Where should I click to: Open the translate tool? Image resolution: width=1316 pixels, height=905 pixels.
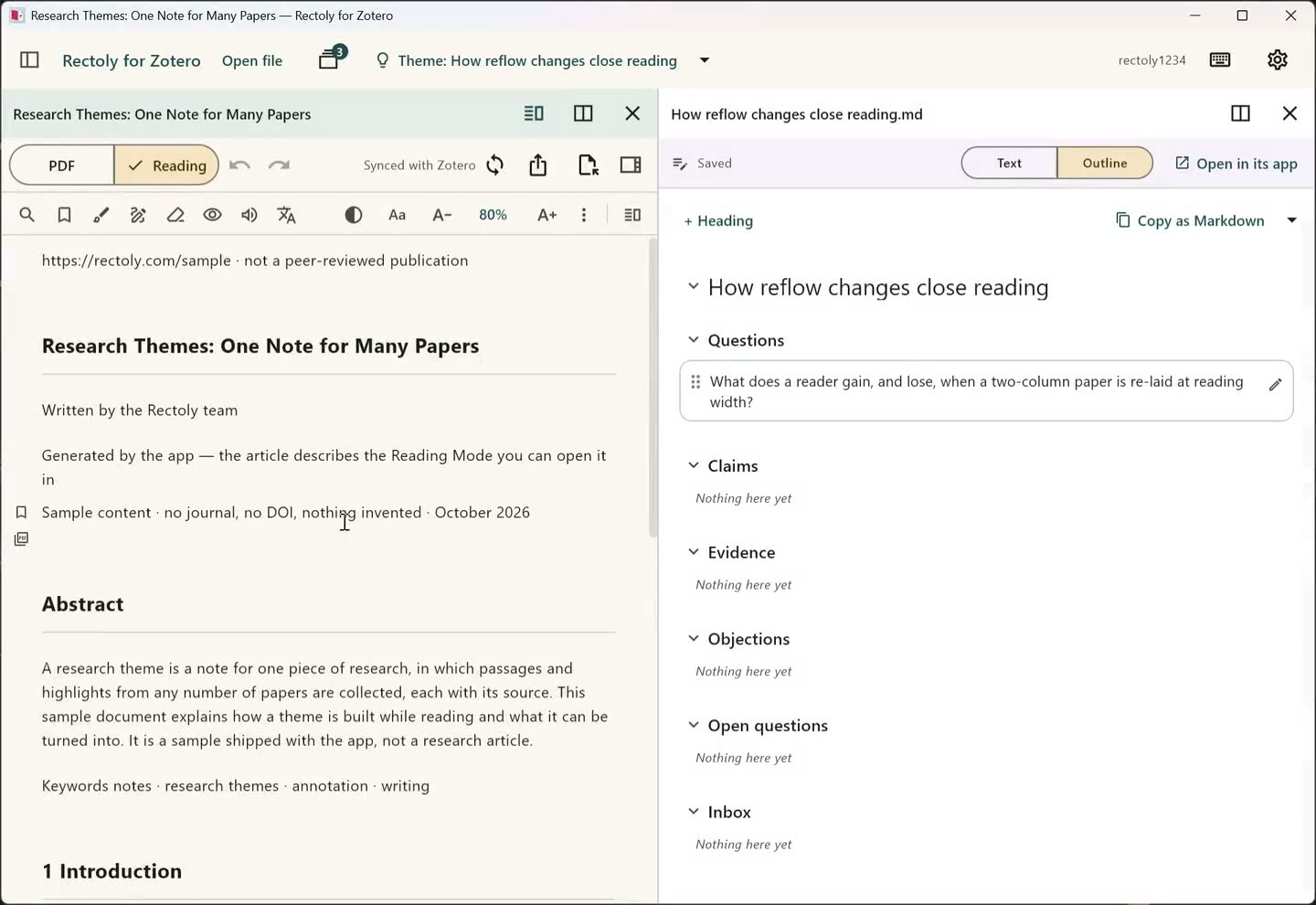pos(287,215)
